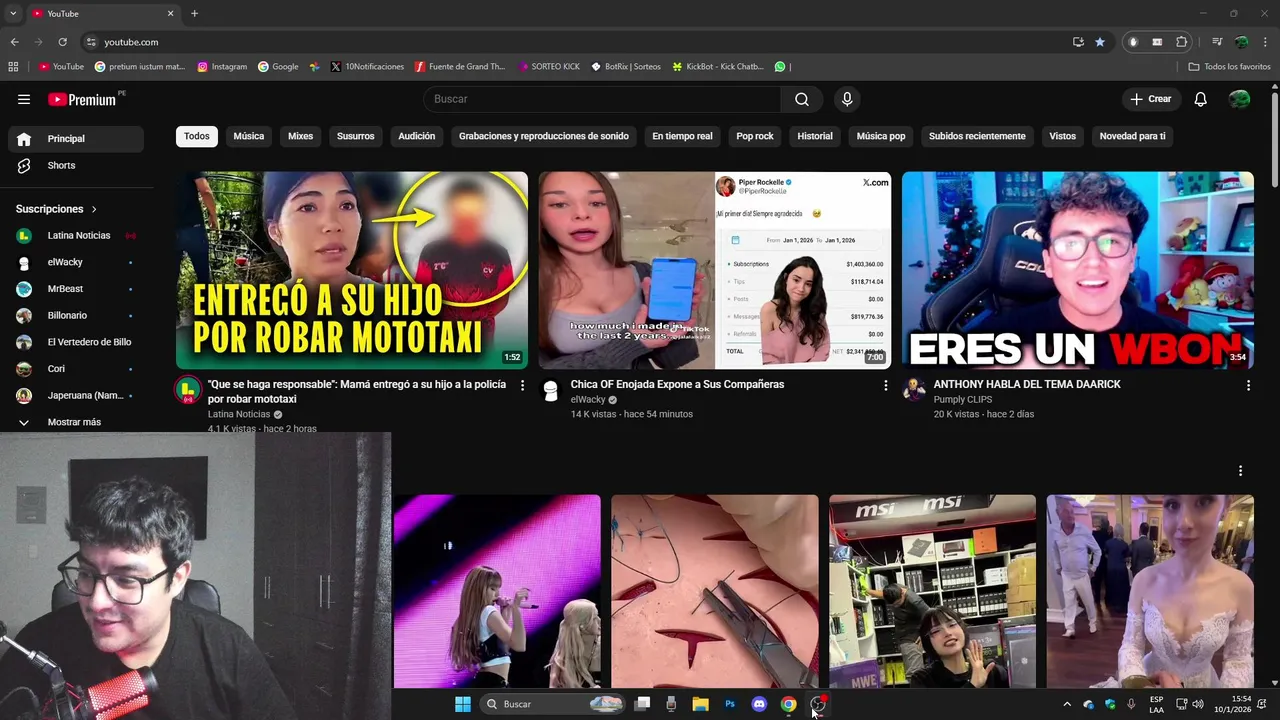Open the YouTube account avatar menu
This screenshot has height=720, width=1280.
(x=1239, y=99)
